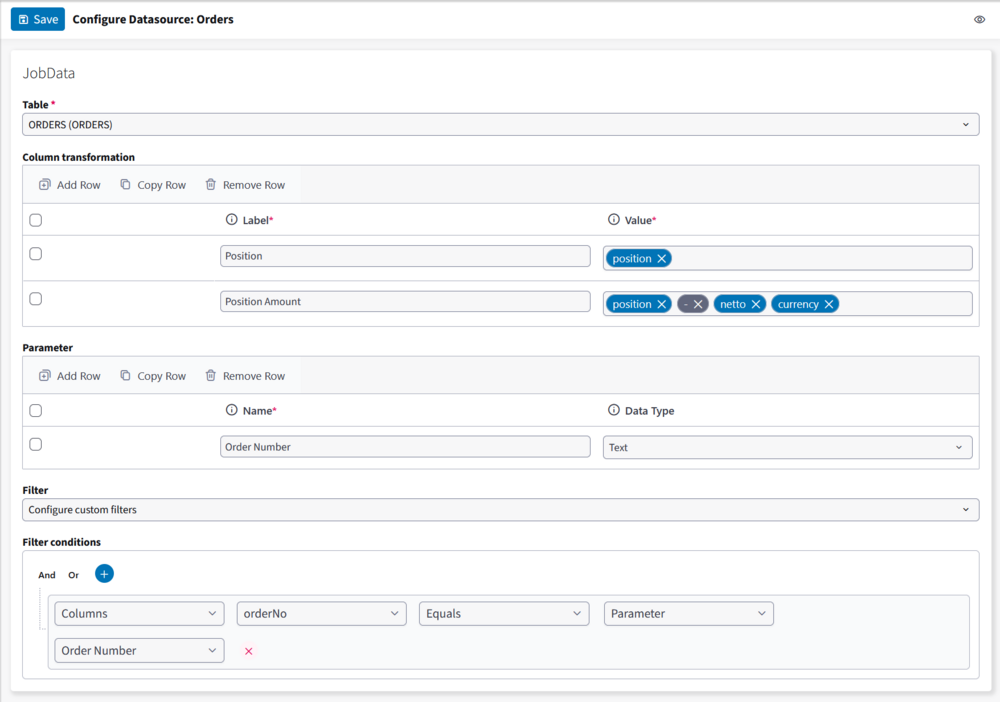Check the Position Amount row checkbox

pos(36,299)
